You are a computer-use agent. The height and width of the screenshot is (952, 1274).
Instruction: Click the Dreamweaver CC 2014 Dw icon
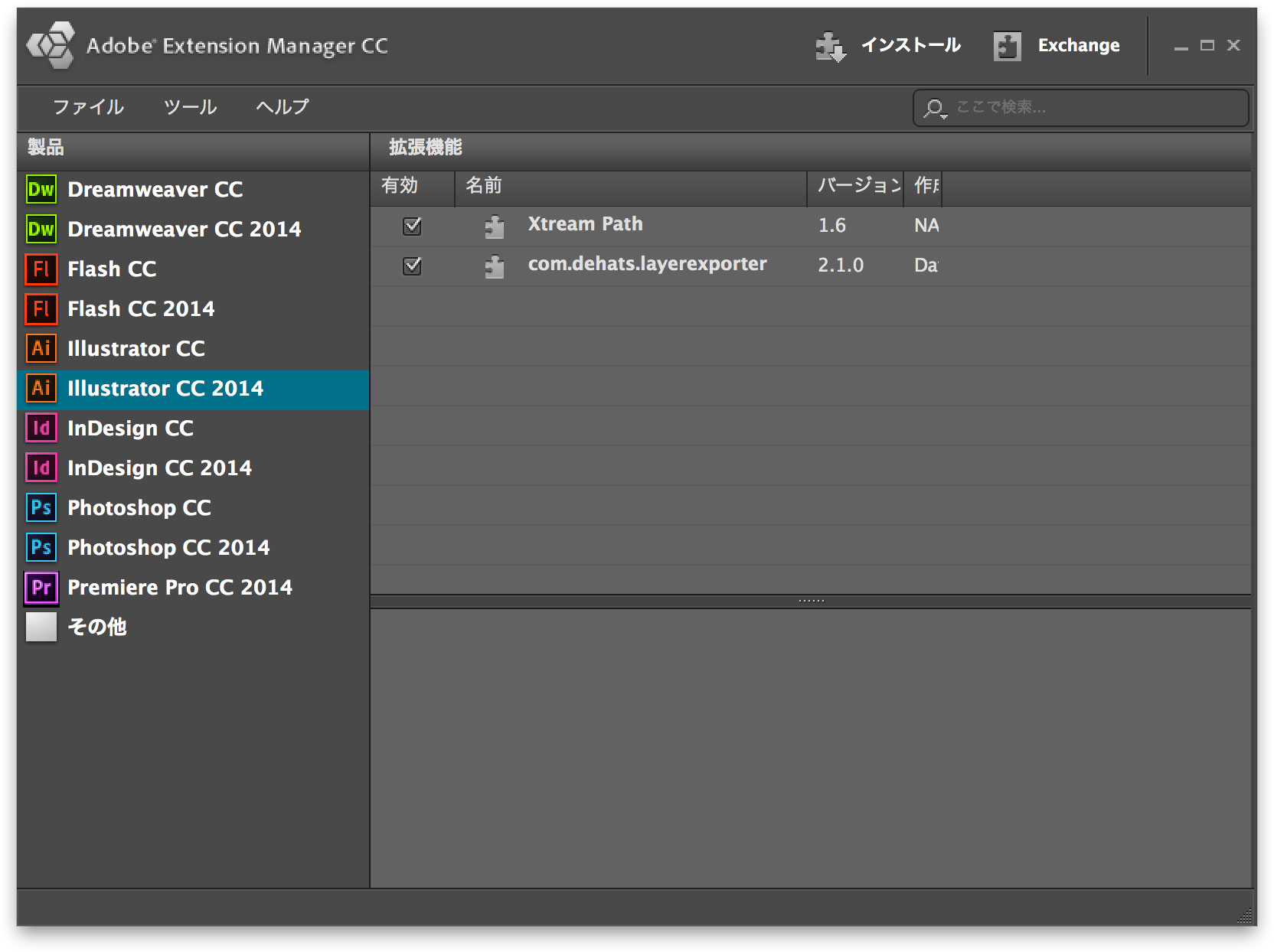pos(41,229)
